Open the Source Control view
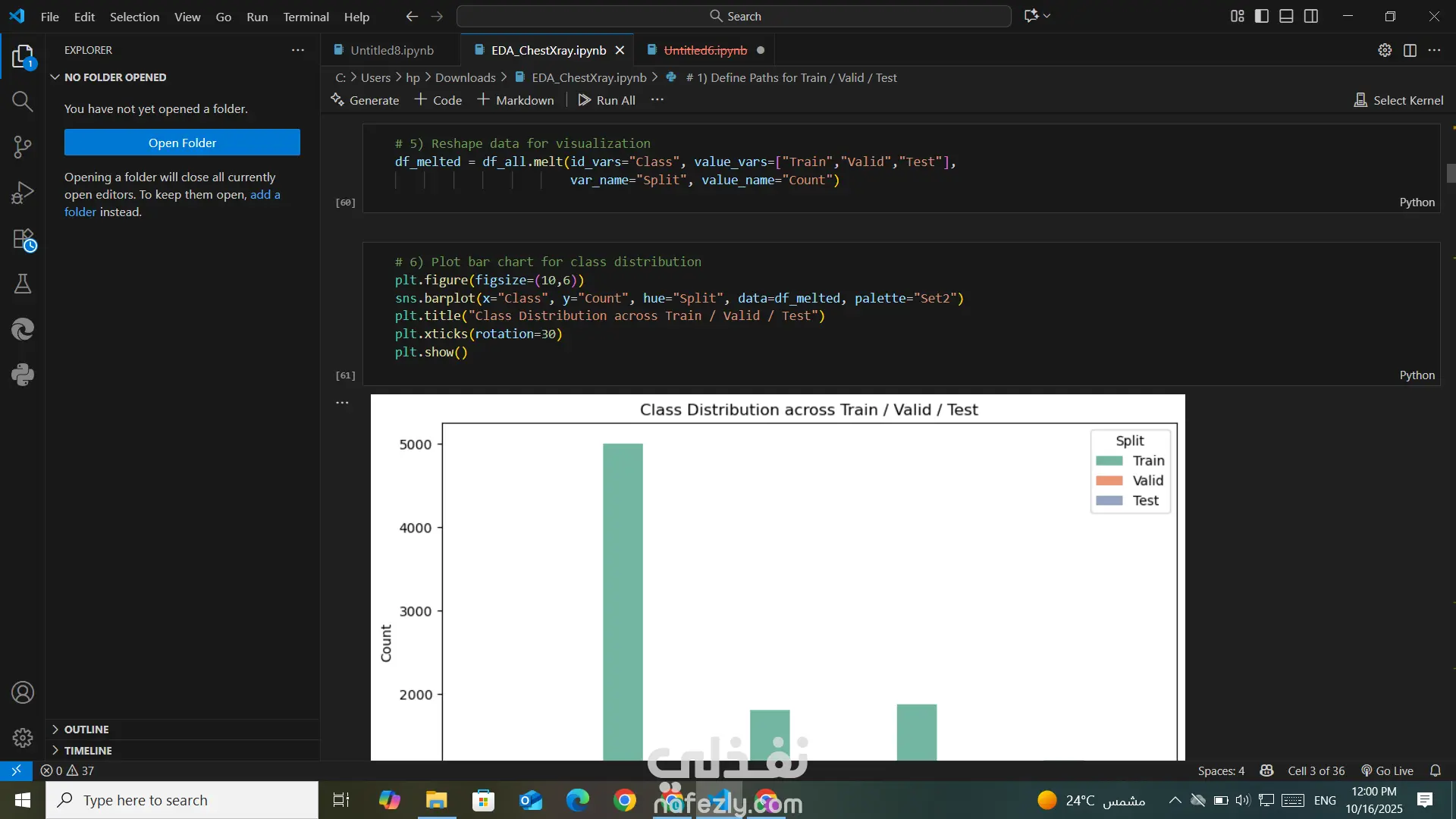The width and height of the screenshot is (1456, 819). pos(23,147)
